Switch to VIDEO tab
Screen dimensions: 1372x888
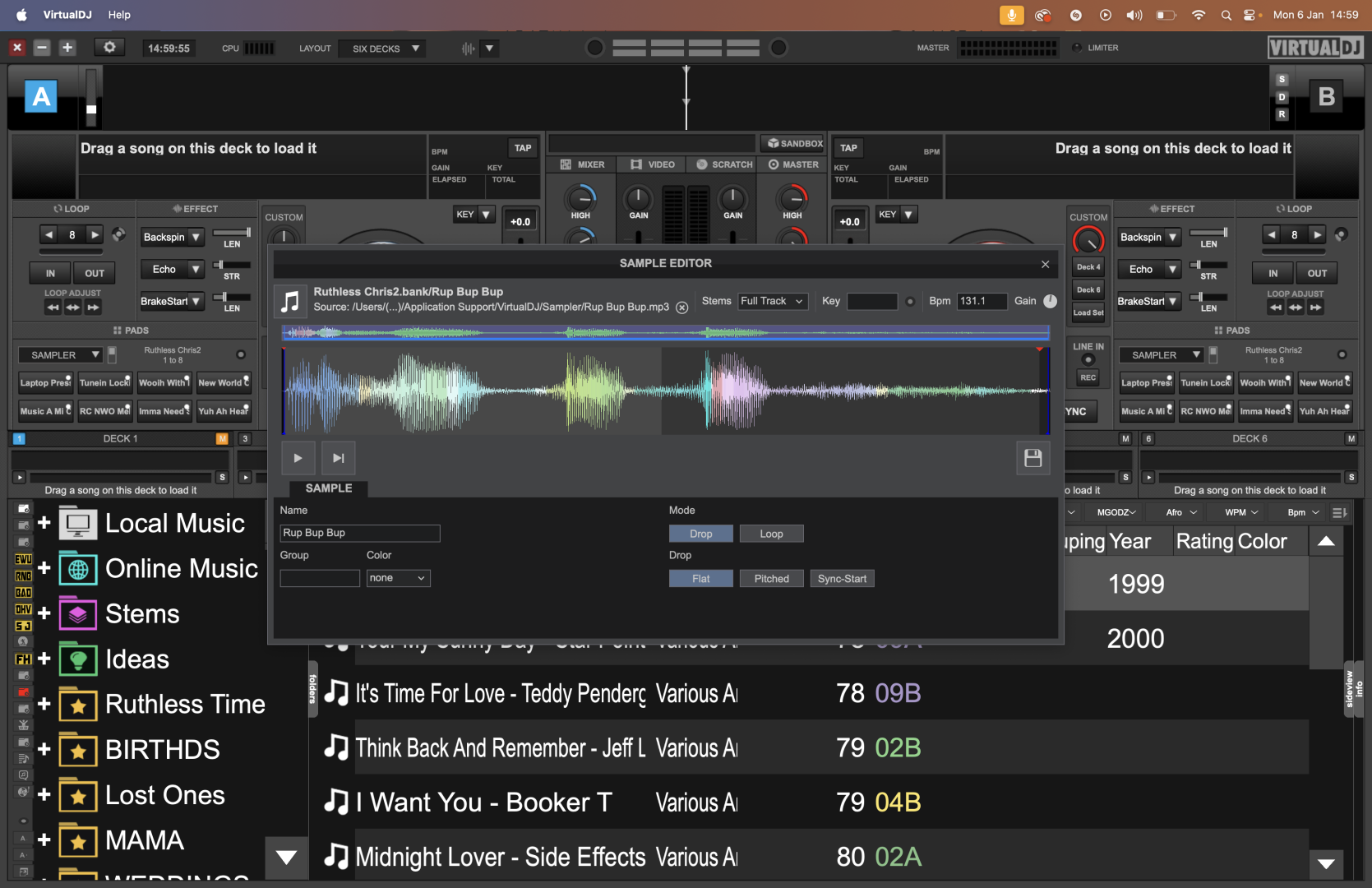653,164
